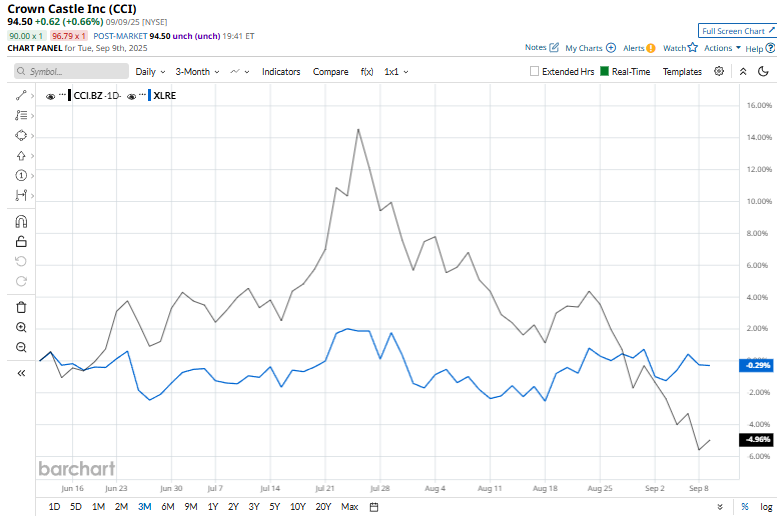Click the black CCI.BZ color swatch
The width and height of the screenshot is (777, 521).
click(69, 95)
